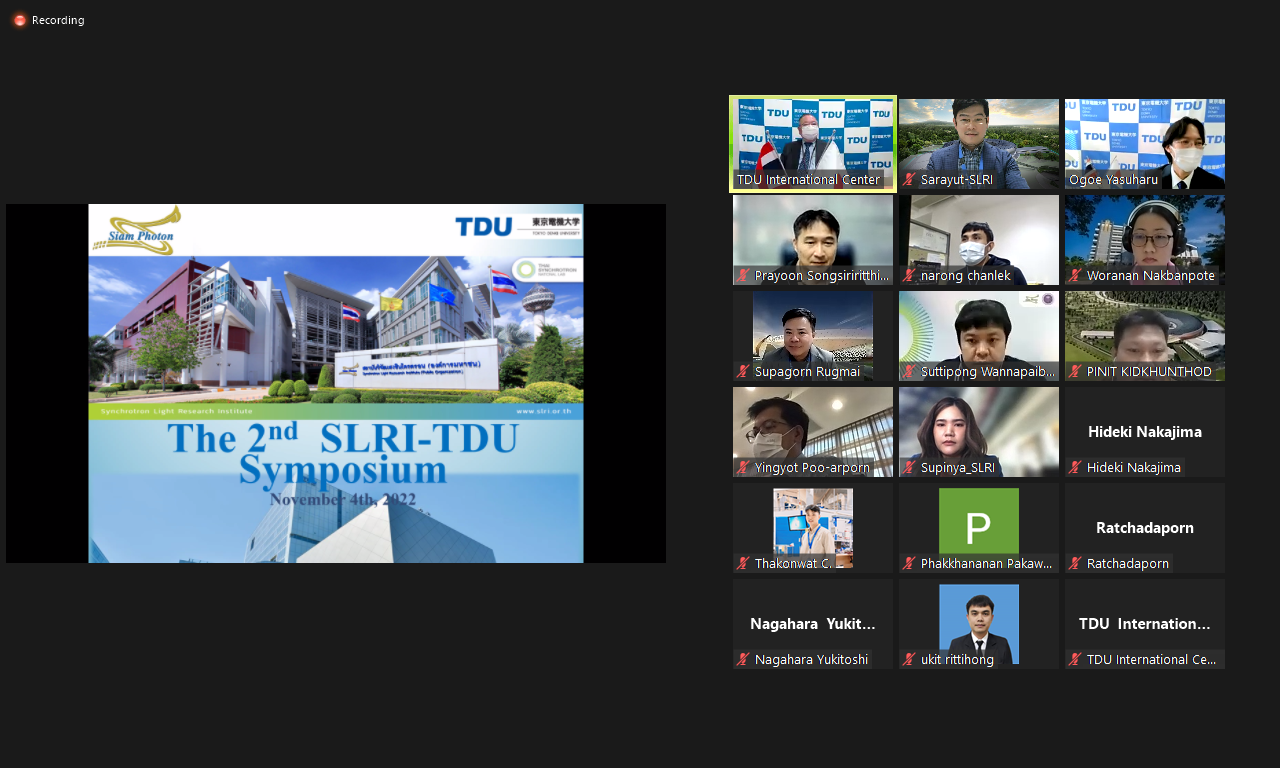
Task: Select narong chanlek video tile
Action: click(x=979, y=240)
